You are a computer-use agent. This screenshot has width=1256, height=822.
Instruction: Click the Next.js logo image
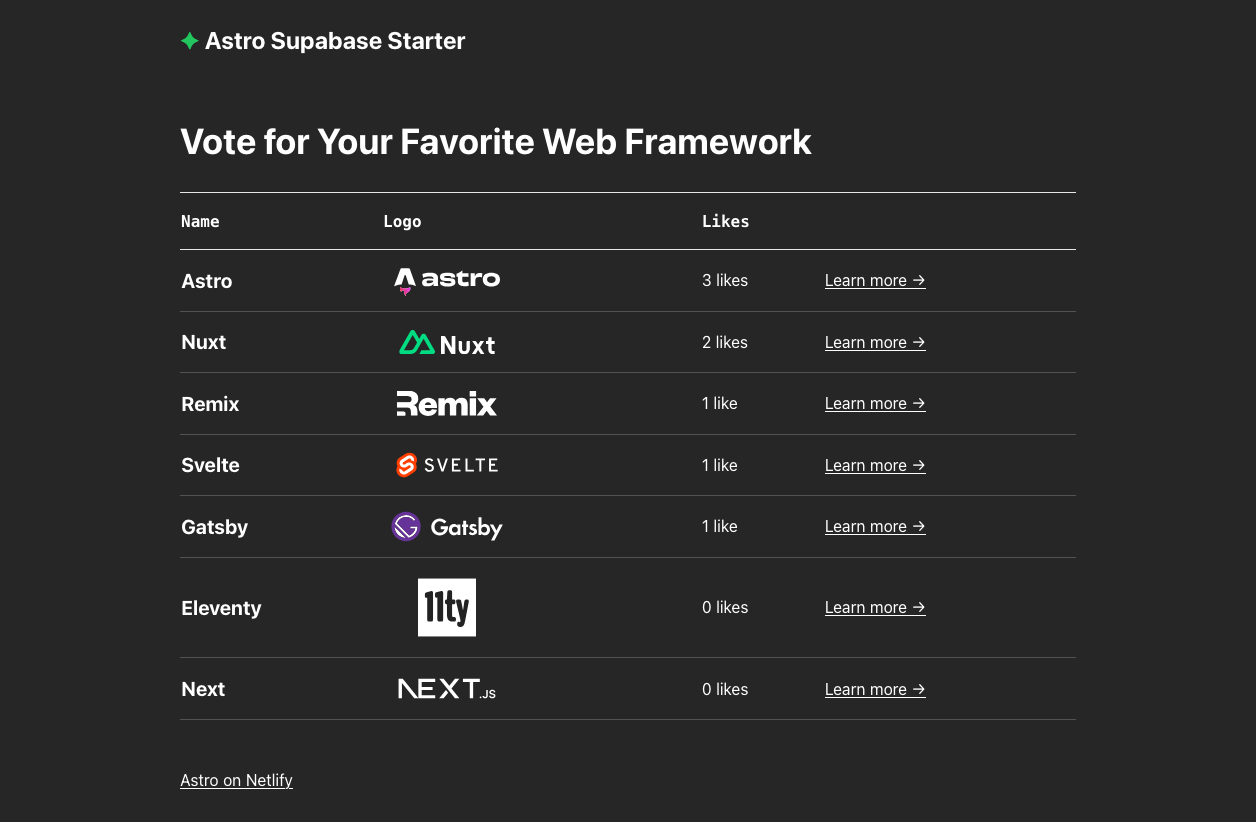tap(447, 689)
